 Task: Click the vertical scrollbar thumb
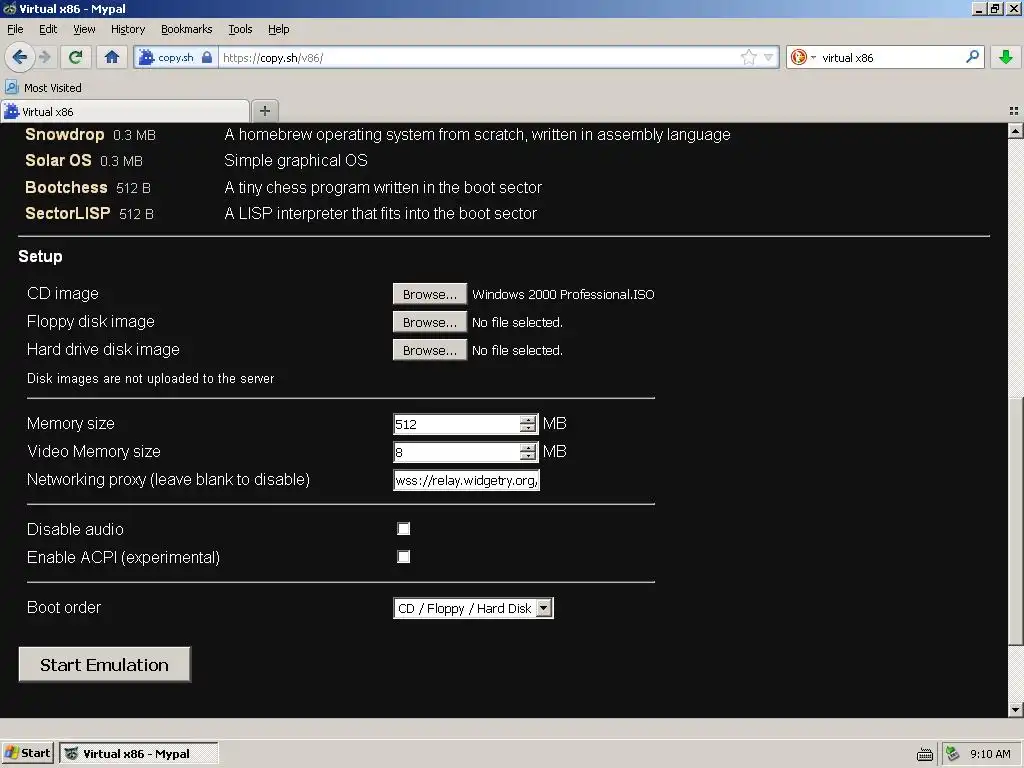pos(1016,521)
